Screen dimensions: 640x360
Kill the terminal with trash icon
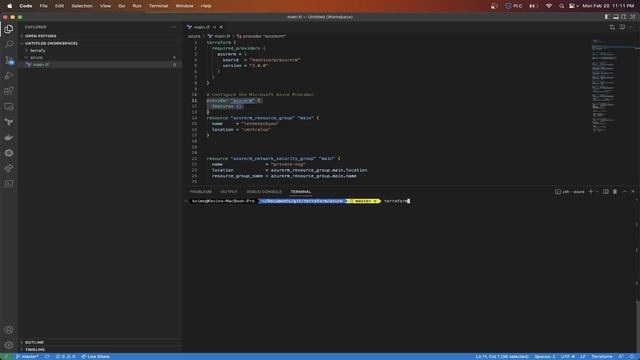615,191
